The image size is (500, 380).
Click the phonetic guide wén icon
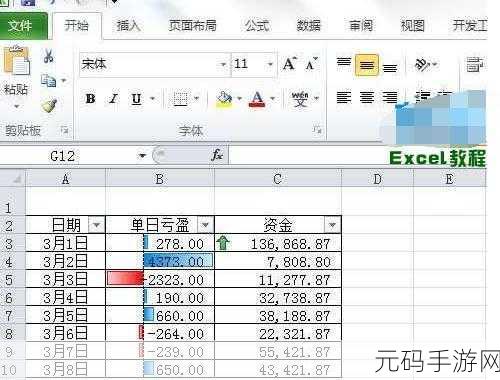coord(300,99)
